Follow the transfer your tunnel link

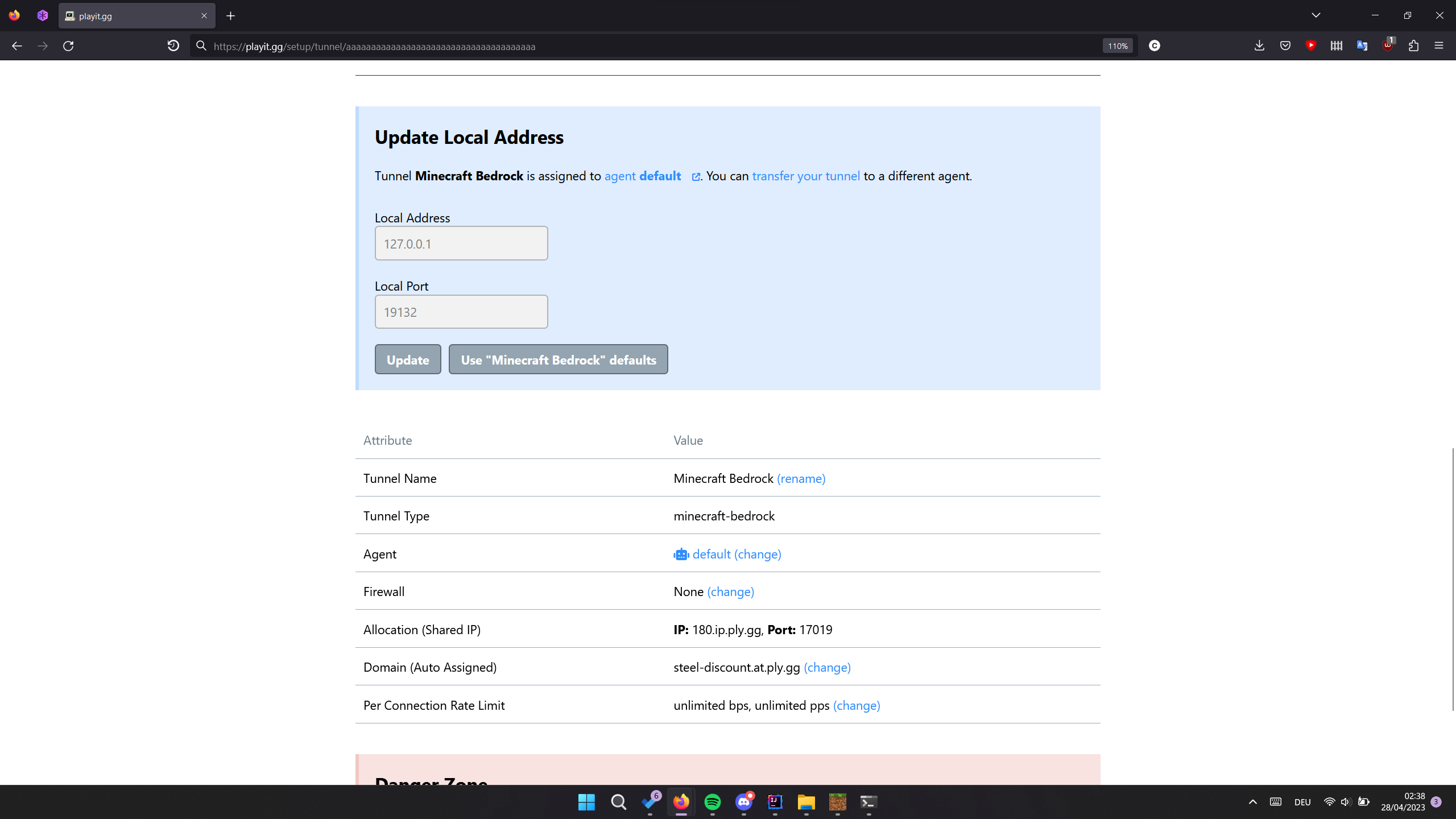tap(805, 176)
